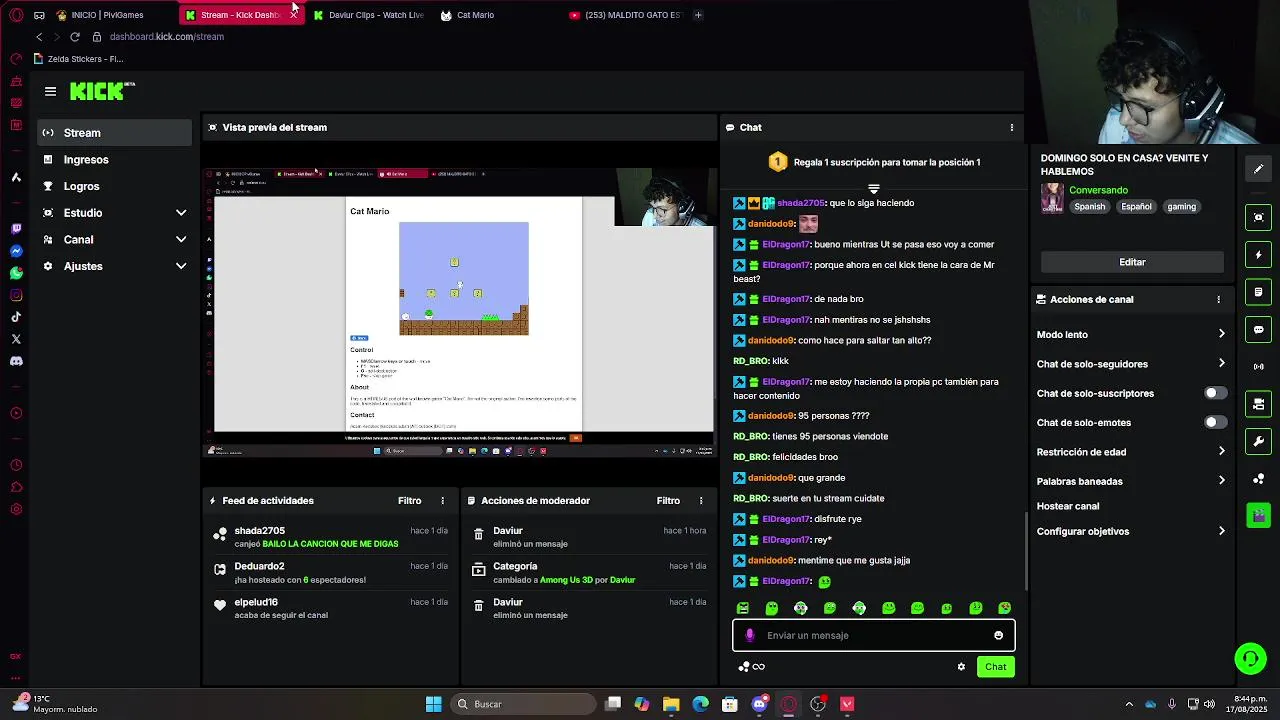The image size is (1280, 720).
Task: Click the browser reload button
Action: (75, 37)
